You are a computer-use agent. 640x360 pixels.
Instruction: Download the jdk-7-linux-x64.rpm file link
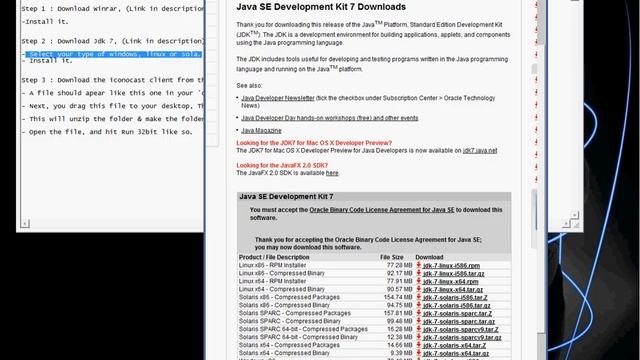(451, 281)
